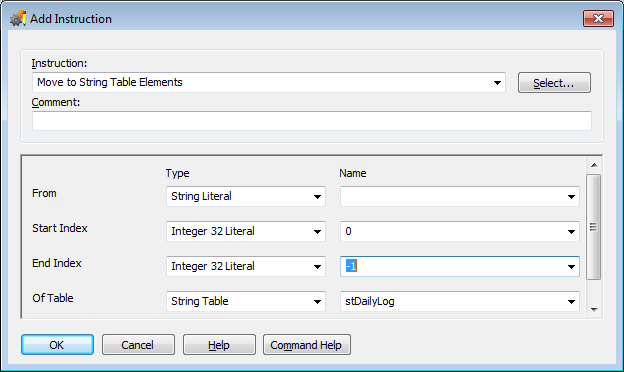
Task: Expand the From Name dropdown arrow
Action: coord(571,197)
